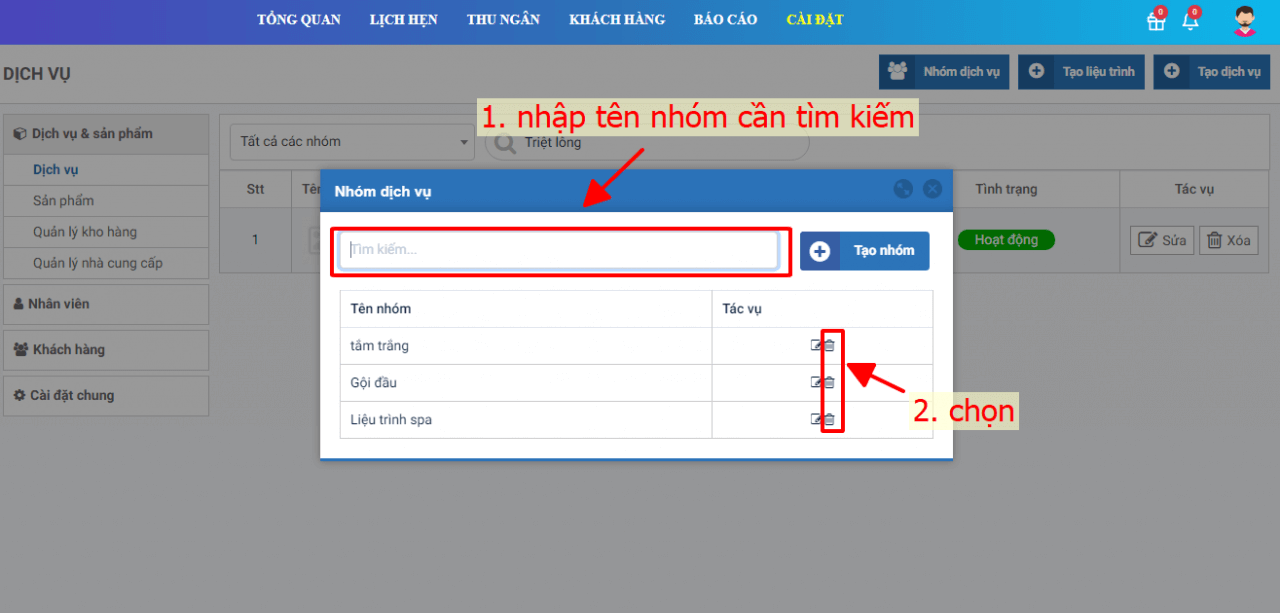1280x613 pixels.
Task: Expand the 'Nhân viên' sidebar section
Action: point(106,304)
